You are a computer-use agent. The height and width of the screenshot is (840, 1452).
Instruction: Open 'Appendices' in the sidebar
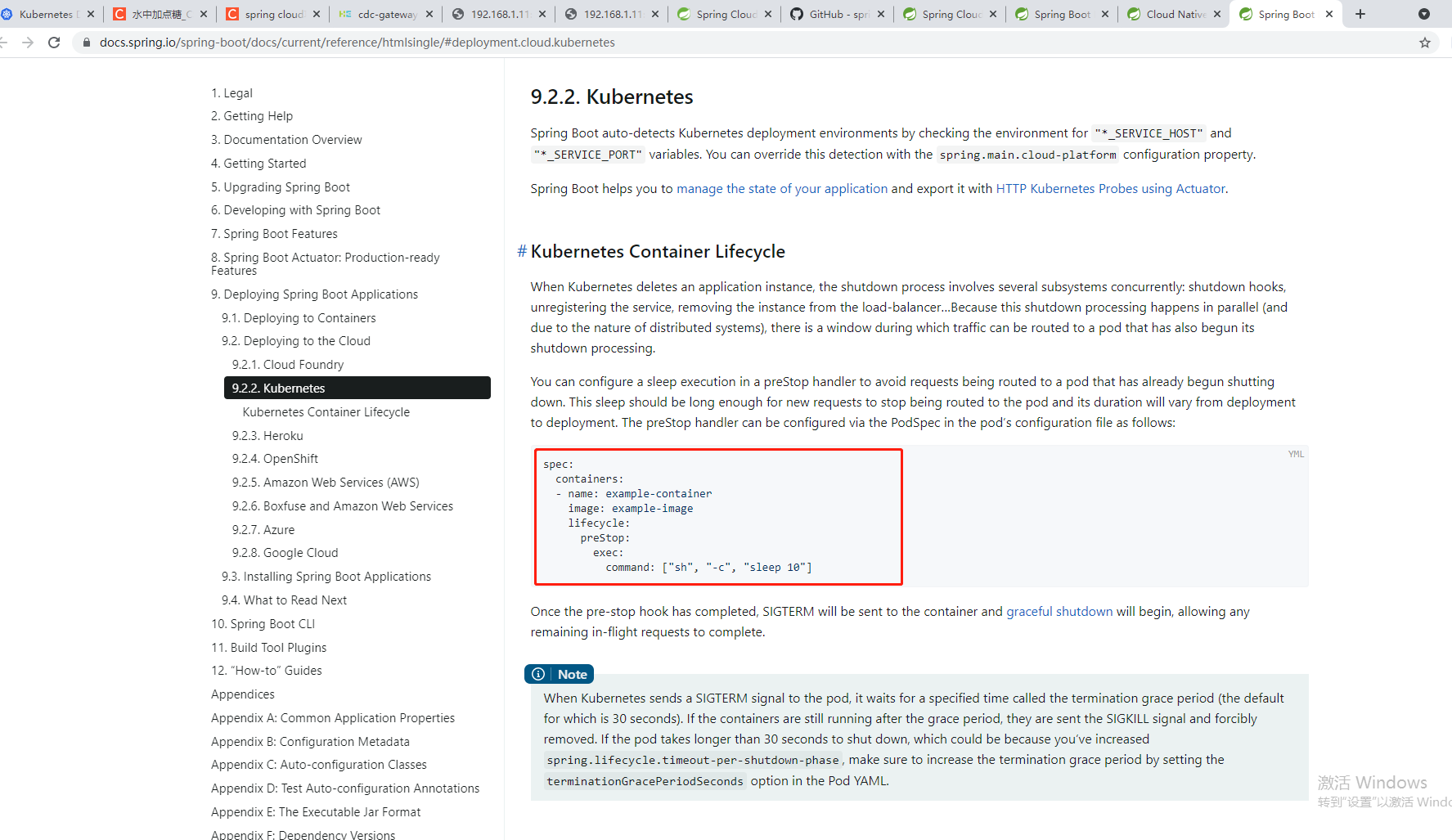[243, 694]
